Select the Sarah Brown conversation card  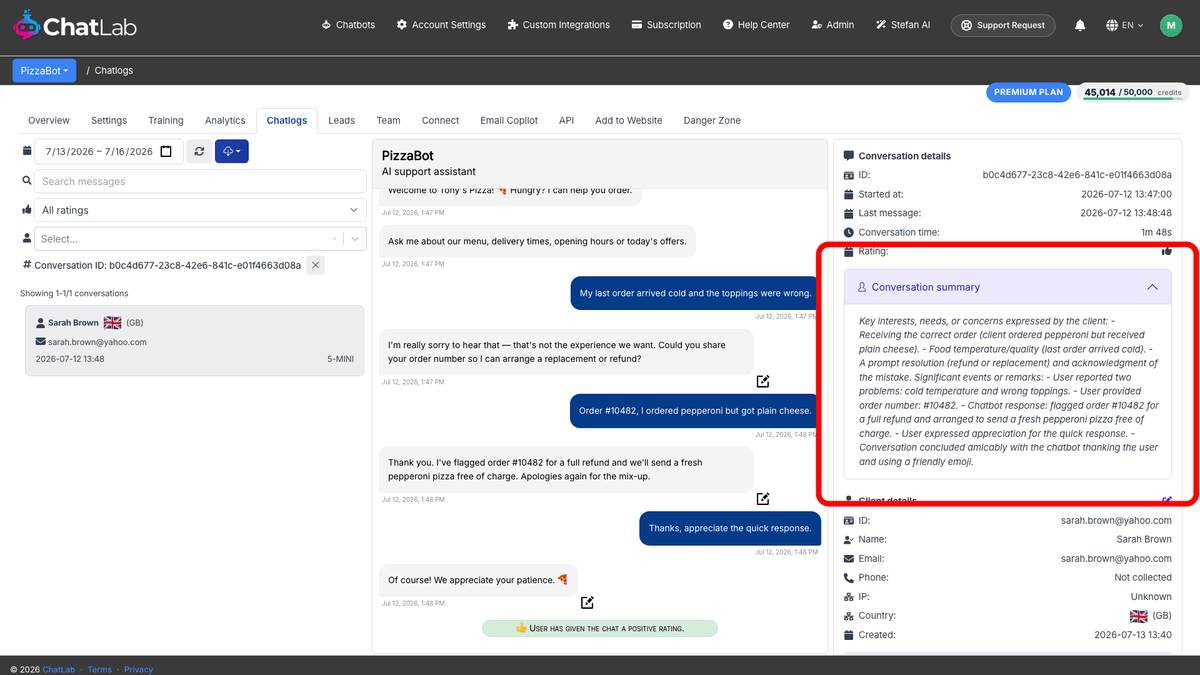[195, 341]
